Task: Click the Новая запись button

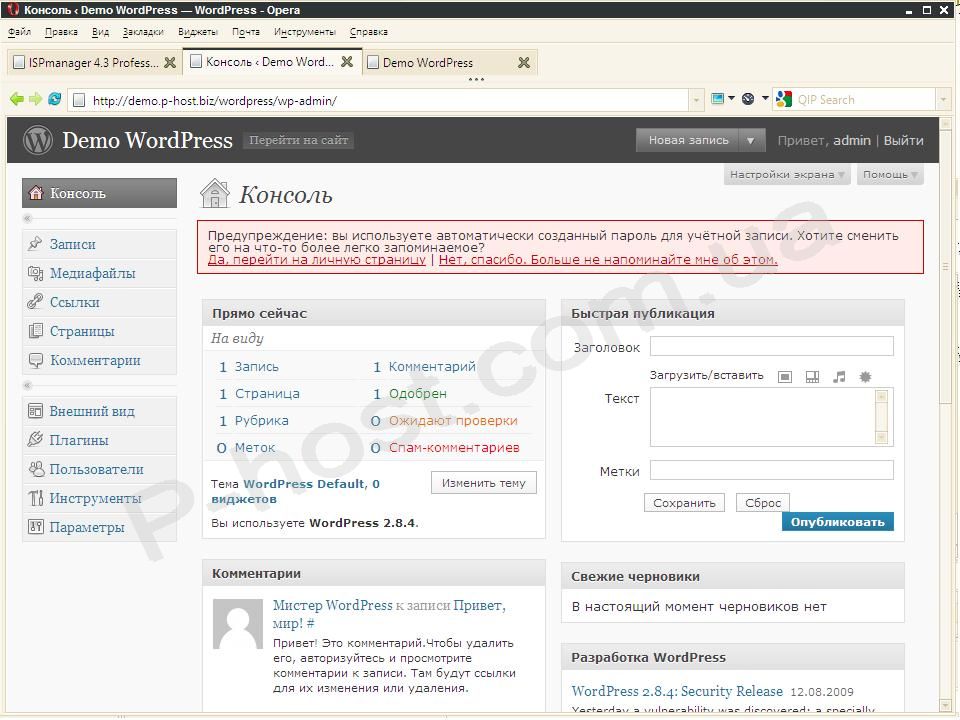Action: click(688, 140)
